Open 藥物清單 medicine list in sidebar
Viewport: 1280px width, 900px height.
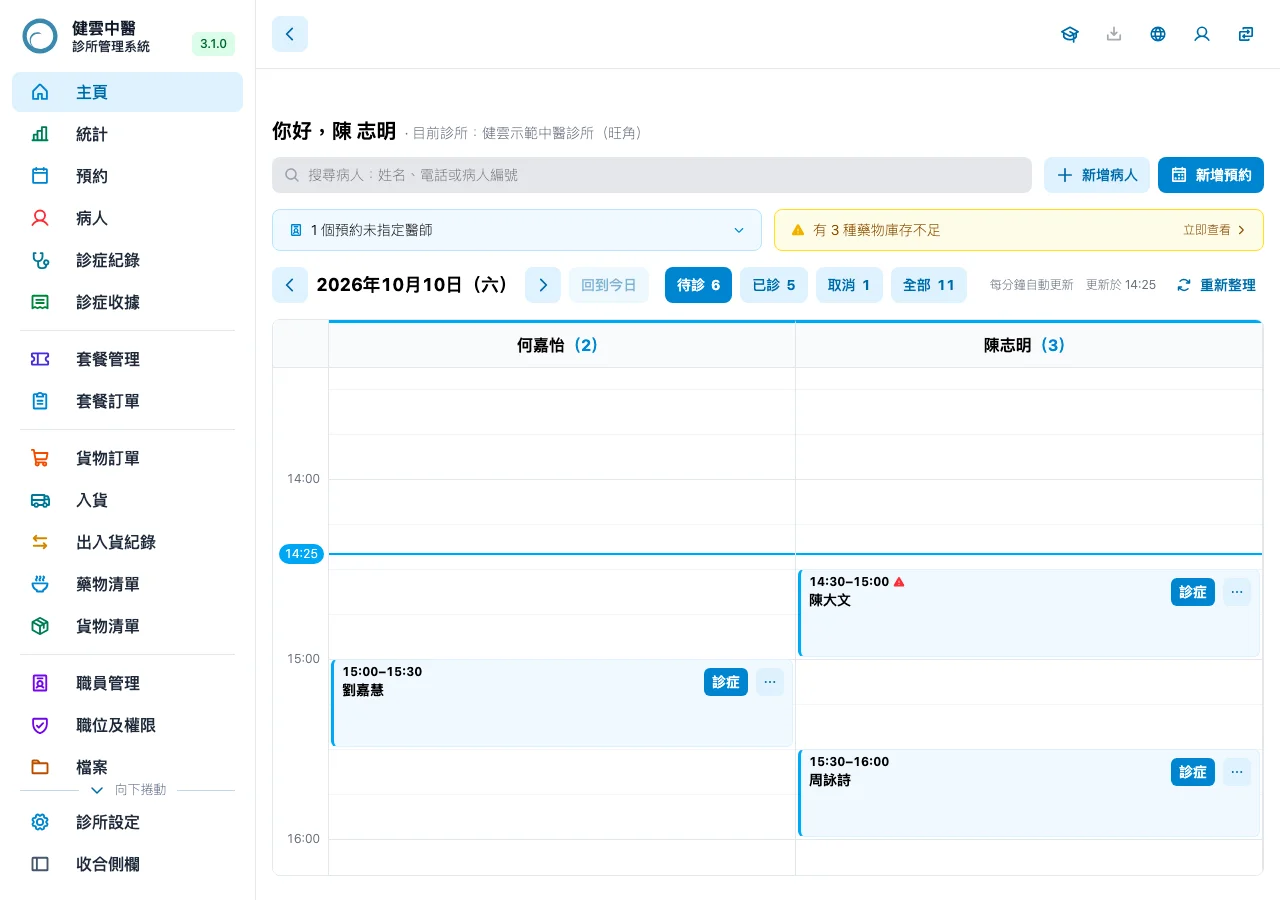click(127, 584)
